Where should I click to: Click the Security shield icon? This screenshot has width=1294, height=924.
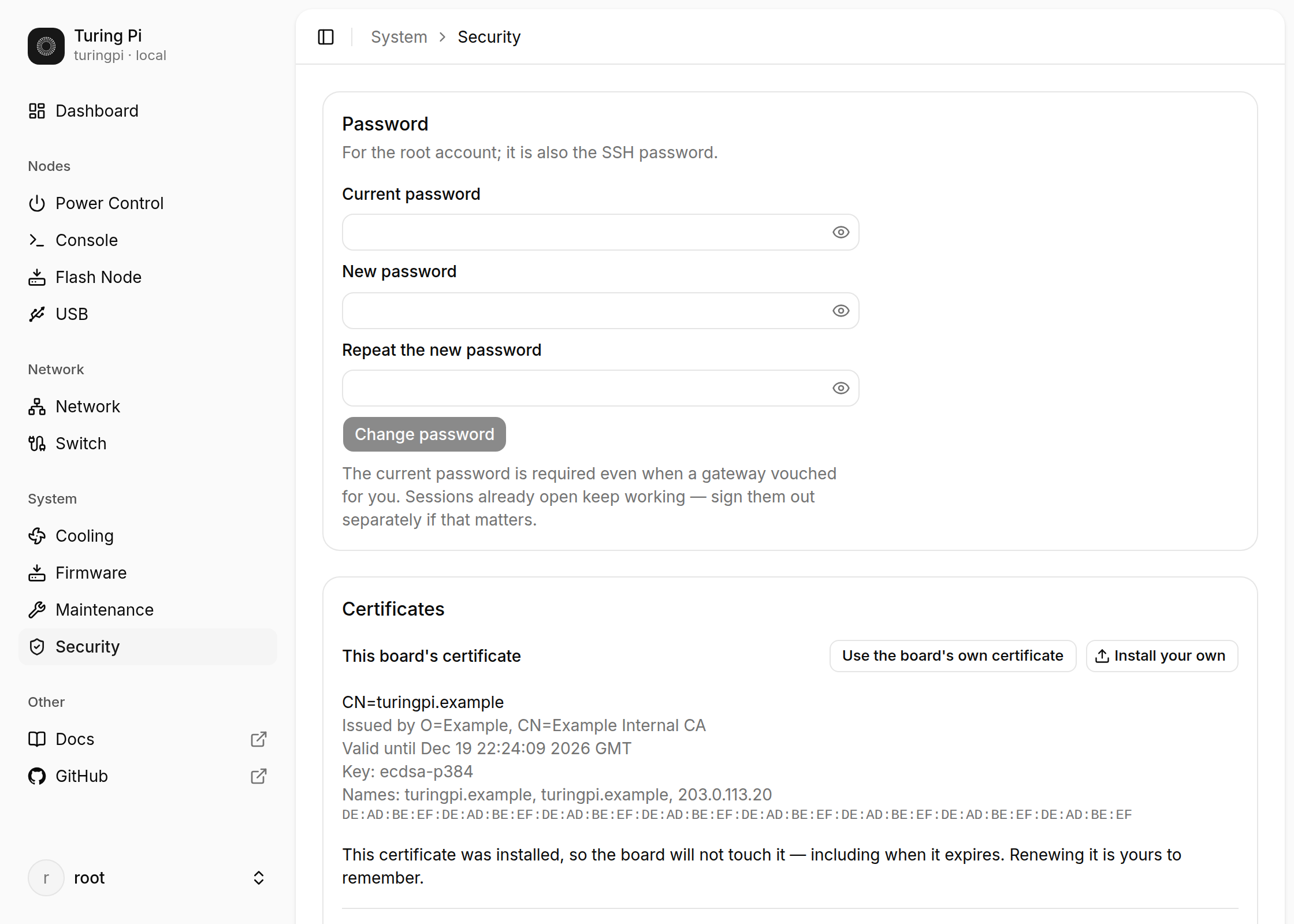click(37, 647)
